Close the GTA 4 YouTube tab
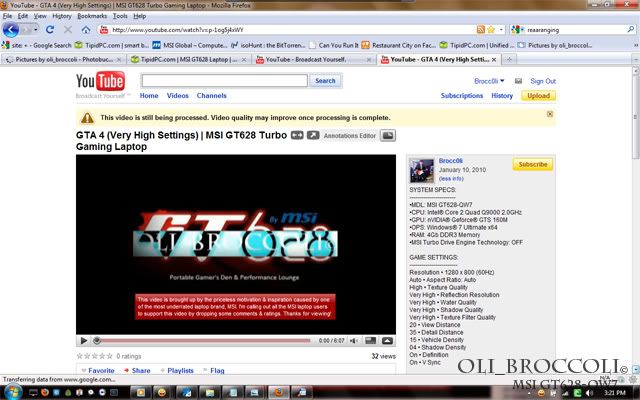Viewport: 640px width, 400px height. click(x=494, y=60)
